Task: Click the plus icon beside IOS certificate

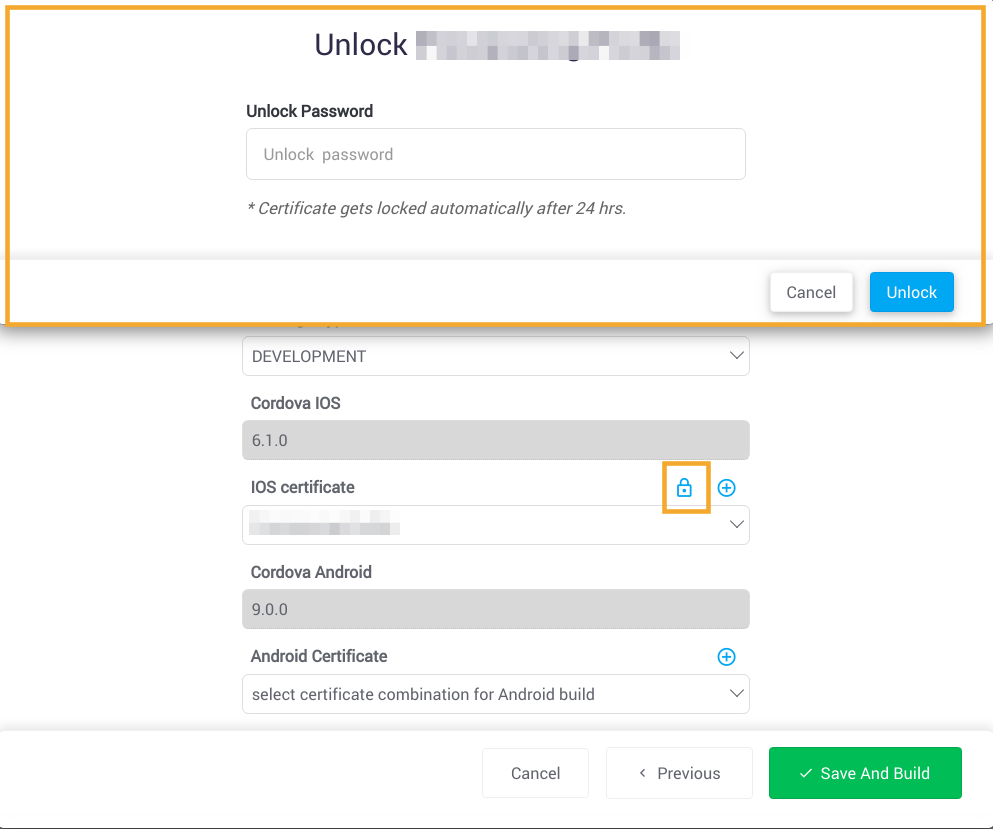Action: tap(726, 488)
